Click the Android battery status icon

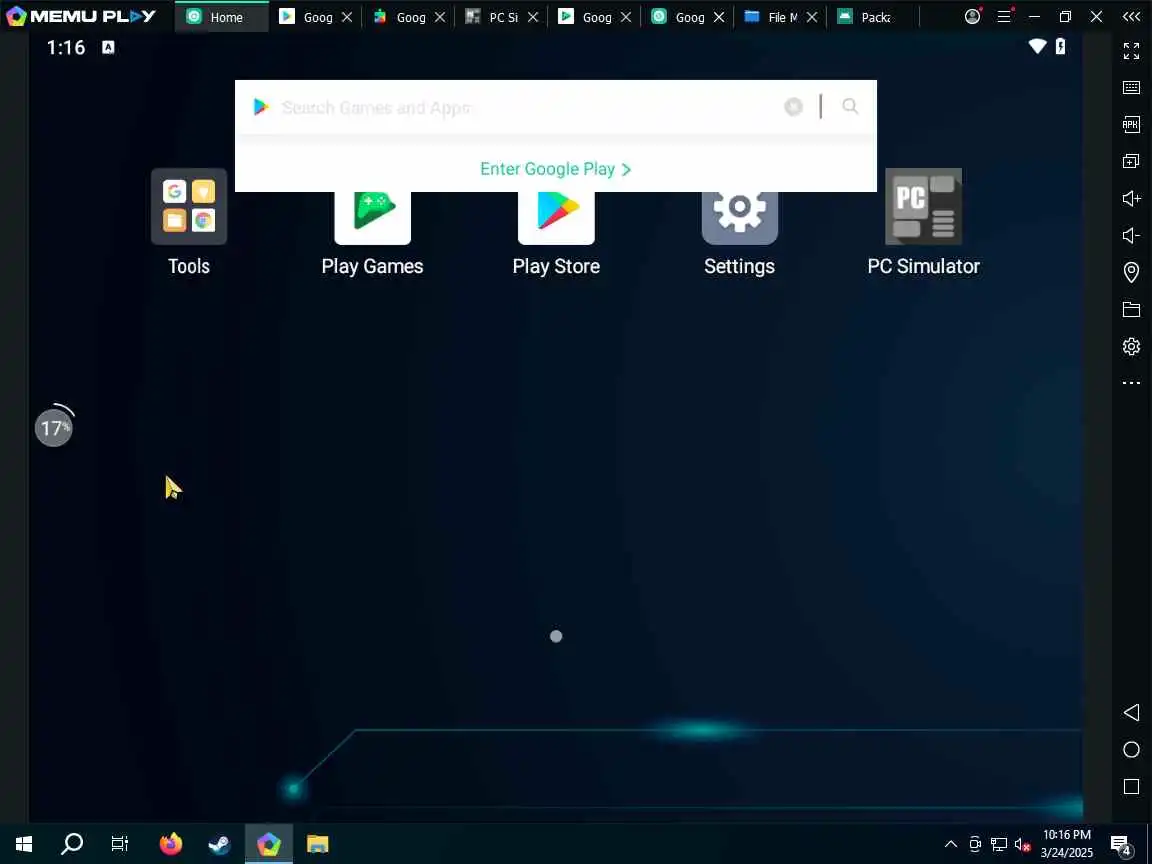tap(1060, 46)
